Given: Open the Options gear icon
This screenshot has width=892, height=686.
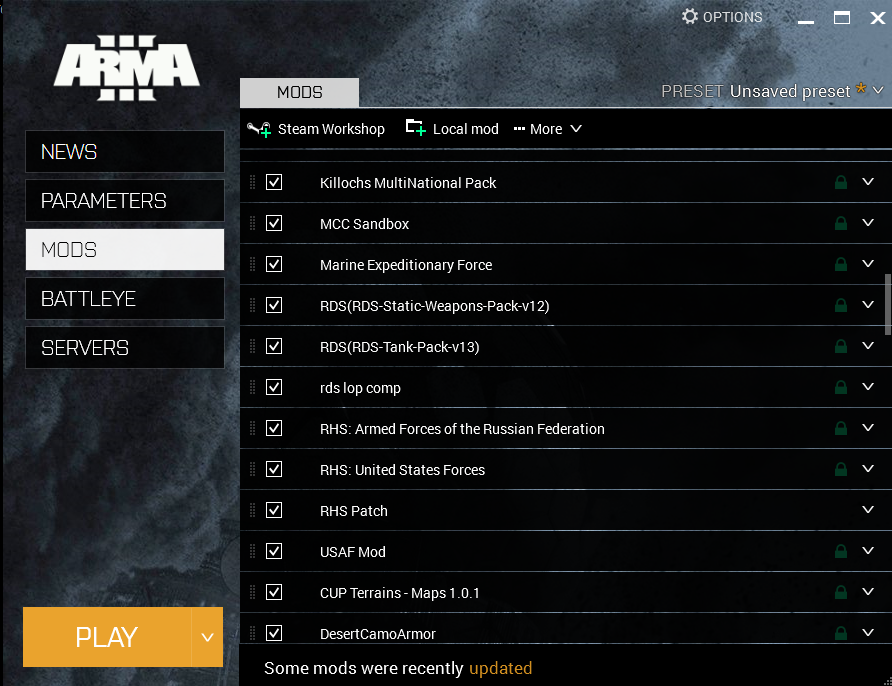Looking at the screenshot, I should 690,17.
